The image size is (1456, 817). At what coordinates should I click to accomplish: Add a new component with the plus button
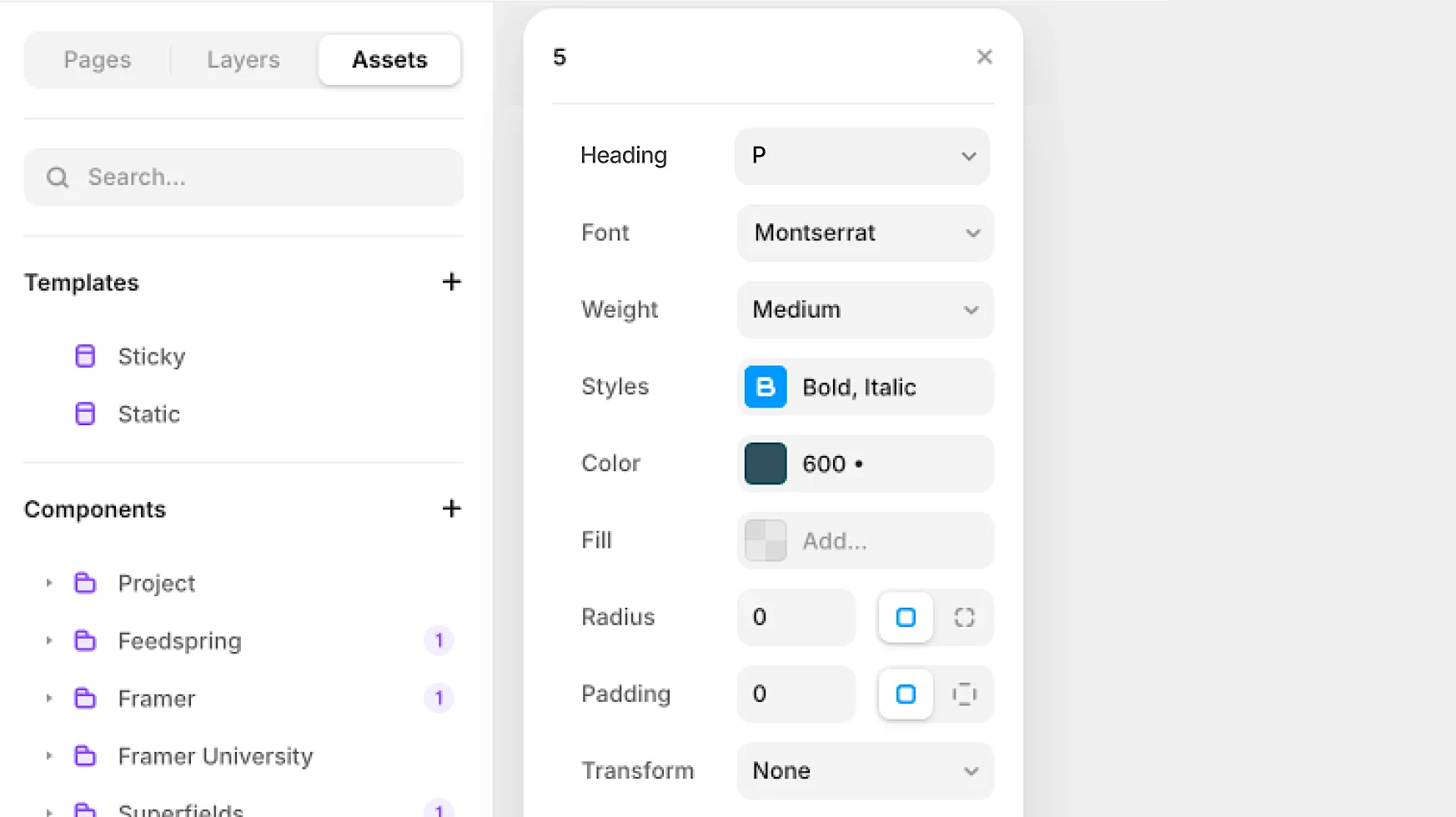[x=451, y=509]
